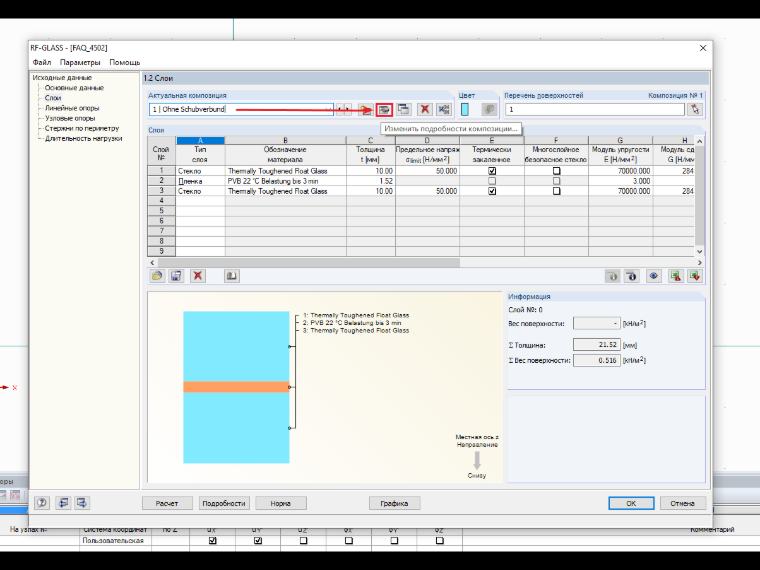Click the delete all compositions icon
Viewport: 760px width, 570px height.
click(x=443, y=110)
